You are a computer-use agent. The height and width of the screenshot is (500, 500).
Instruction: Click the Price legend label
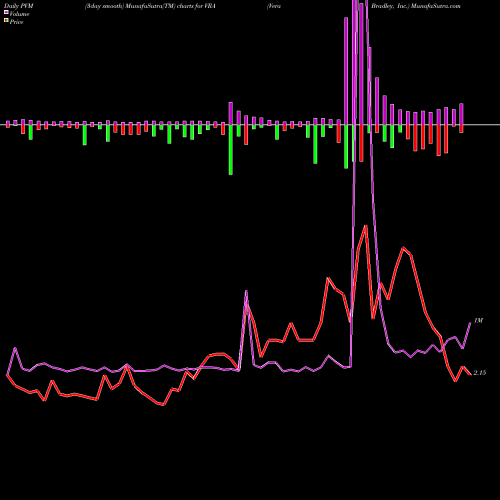16,22
